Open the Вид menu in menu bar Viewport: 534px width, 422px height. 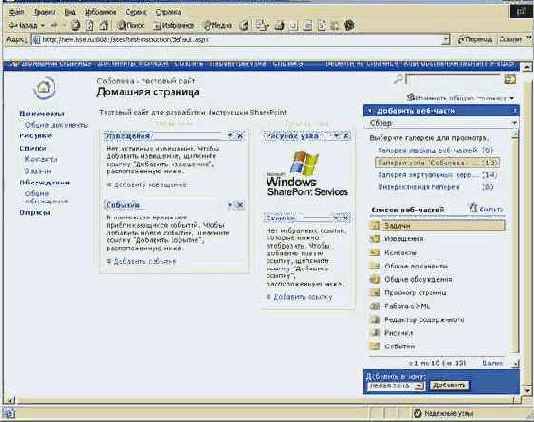(70, 12)
